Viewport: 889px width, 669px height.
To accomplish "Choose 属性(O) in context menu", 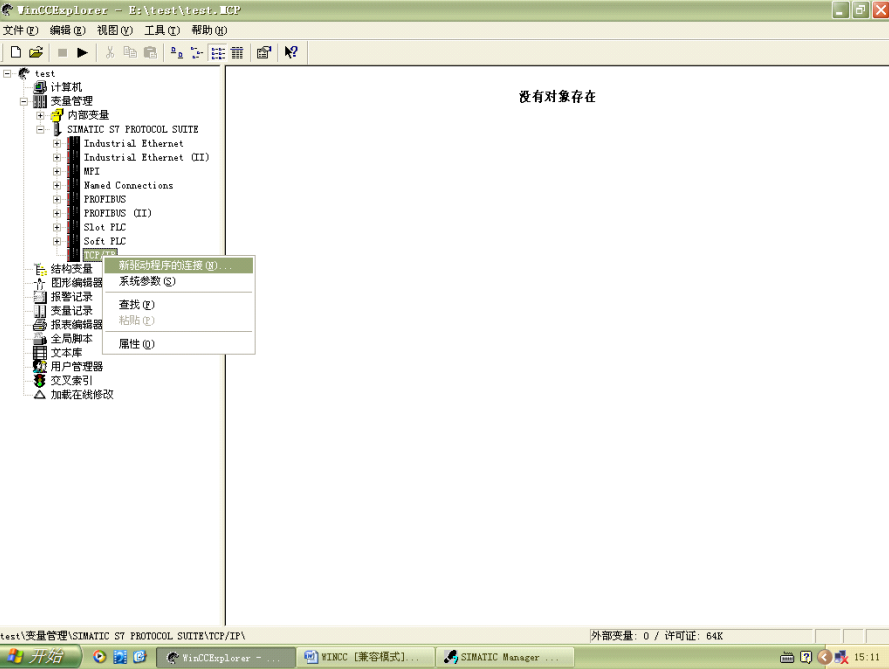I will [x=179, y=344].
